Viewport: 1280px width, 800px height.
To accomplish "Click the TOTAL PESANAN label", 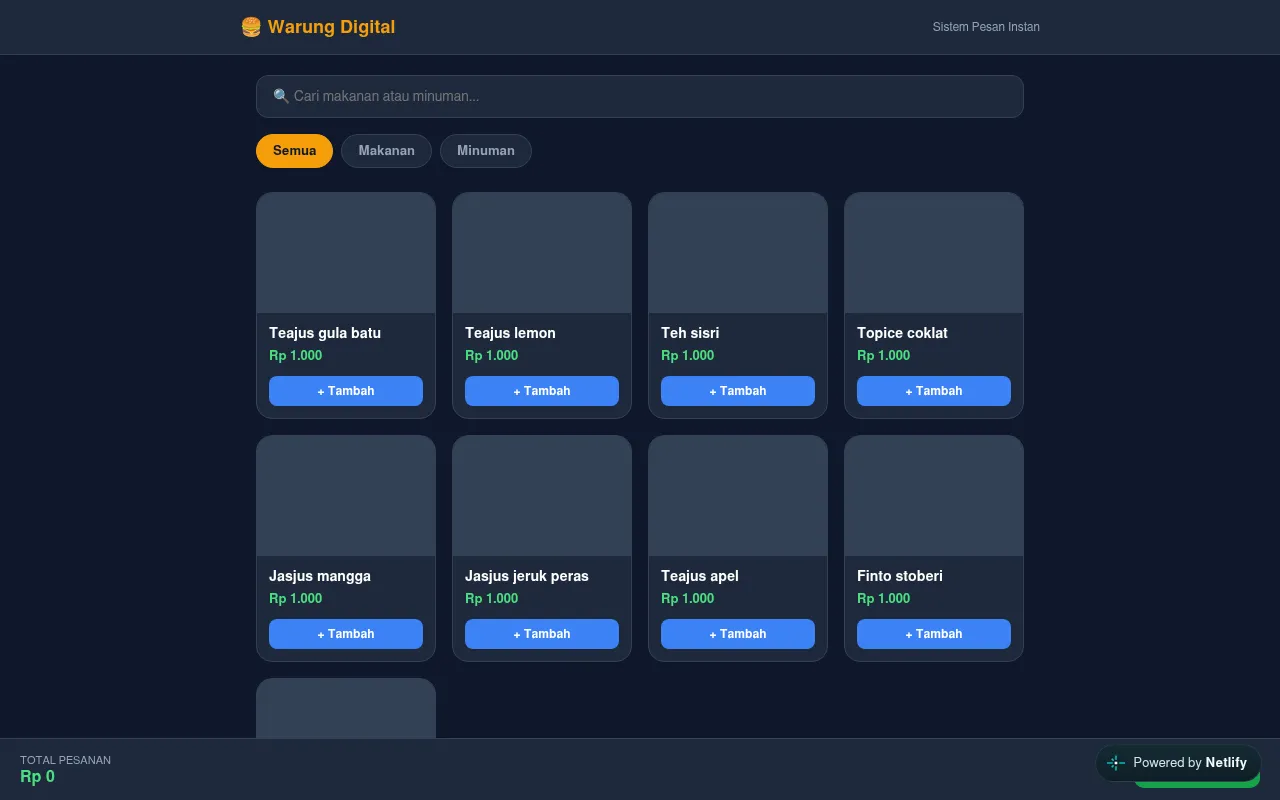I will point(65,760).
